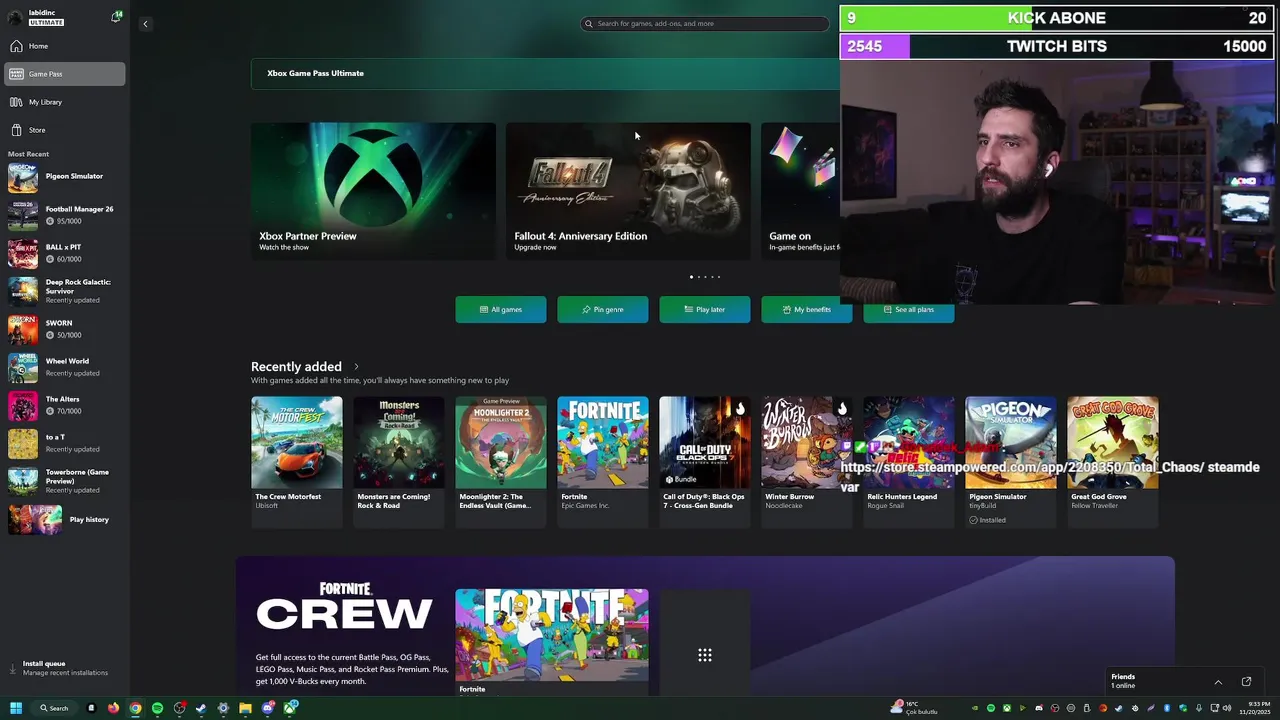Focus the game search field

[706, 23]
